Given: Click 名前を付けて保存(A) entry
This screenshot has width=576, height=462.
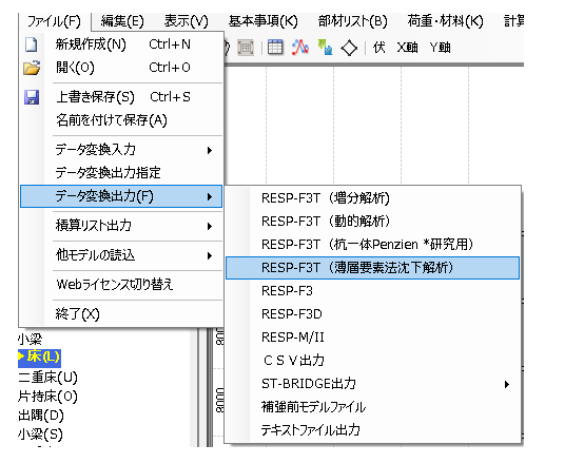Looking at the screenshot, I should pyautogui.click(x=112, y=120).
